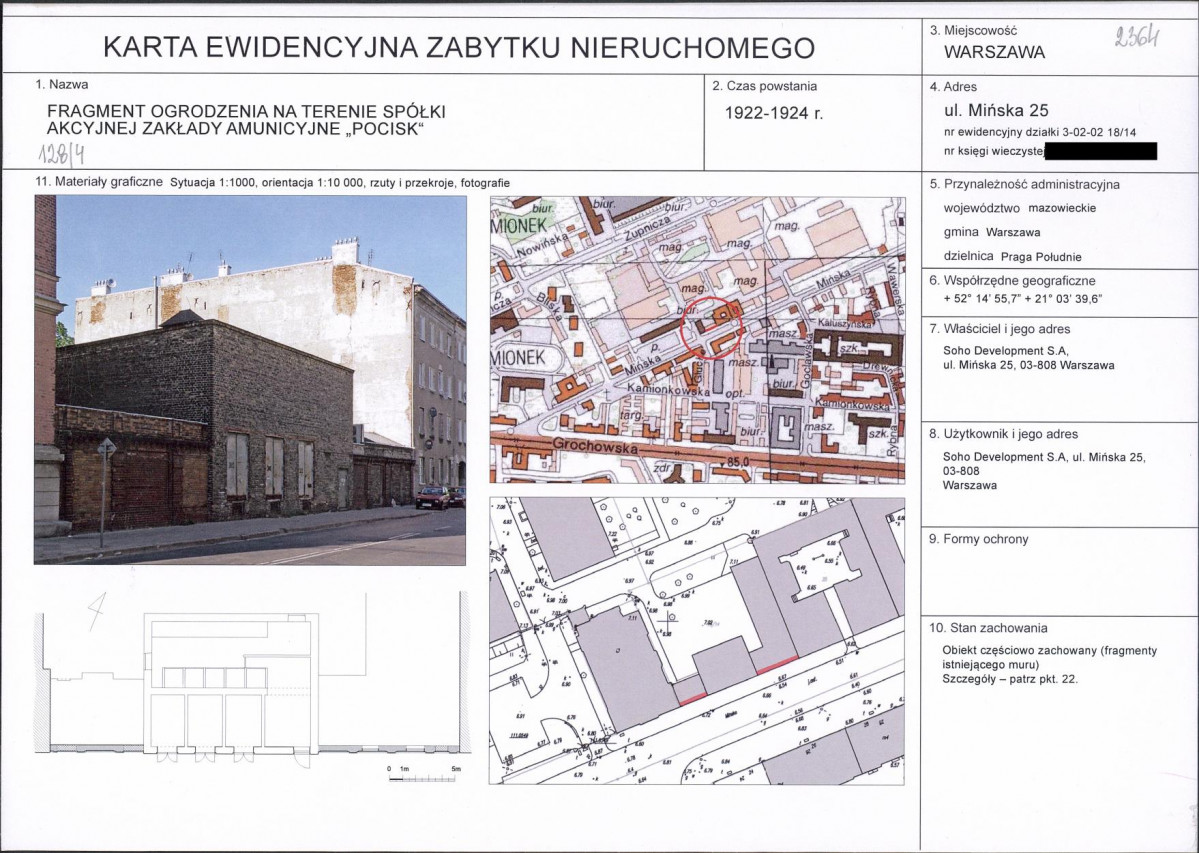This screenshot has height=853, width=1199.
Task: Click 'Obiekt częściowo zachowany (fragmenty'
Action: coord(1050,650)
